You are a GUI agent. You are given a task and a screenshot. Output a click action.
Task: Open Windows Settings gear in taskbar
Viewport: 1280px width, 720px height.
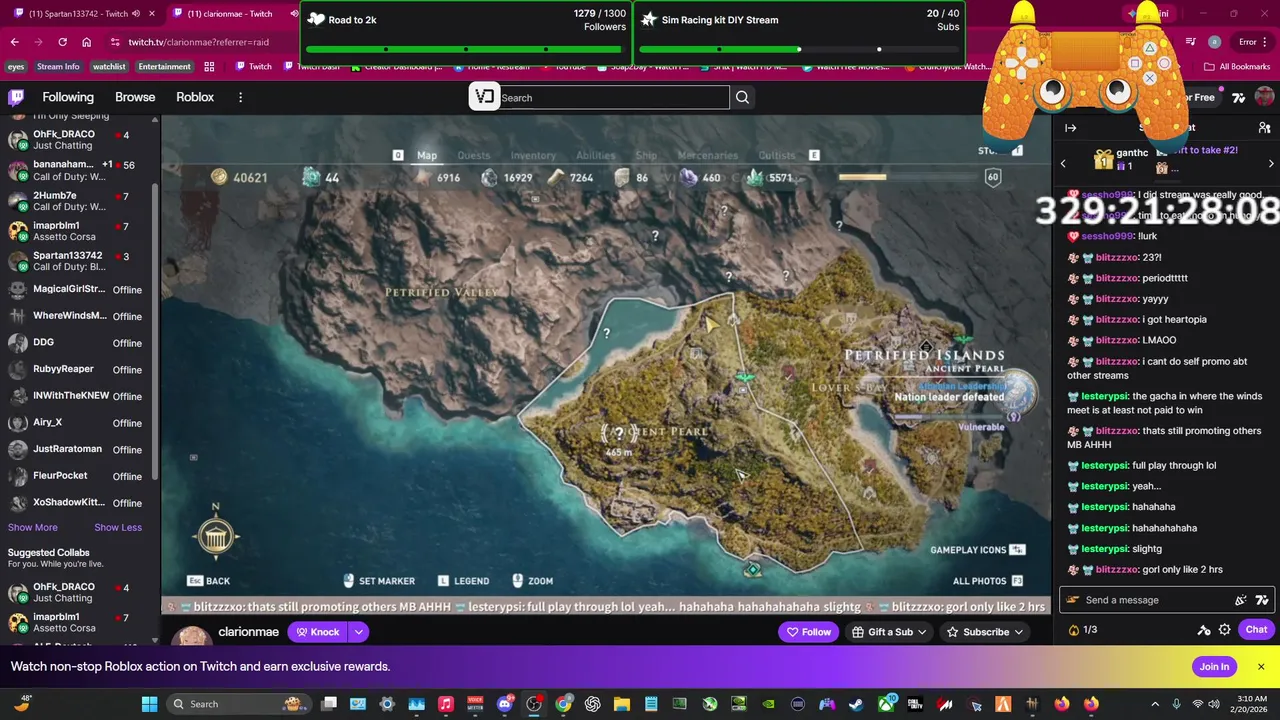click(x=387, y=704)
